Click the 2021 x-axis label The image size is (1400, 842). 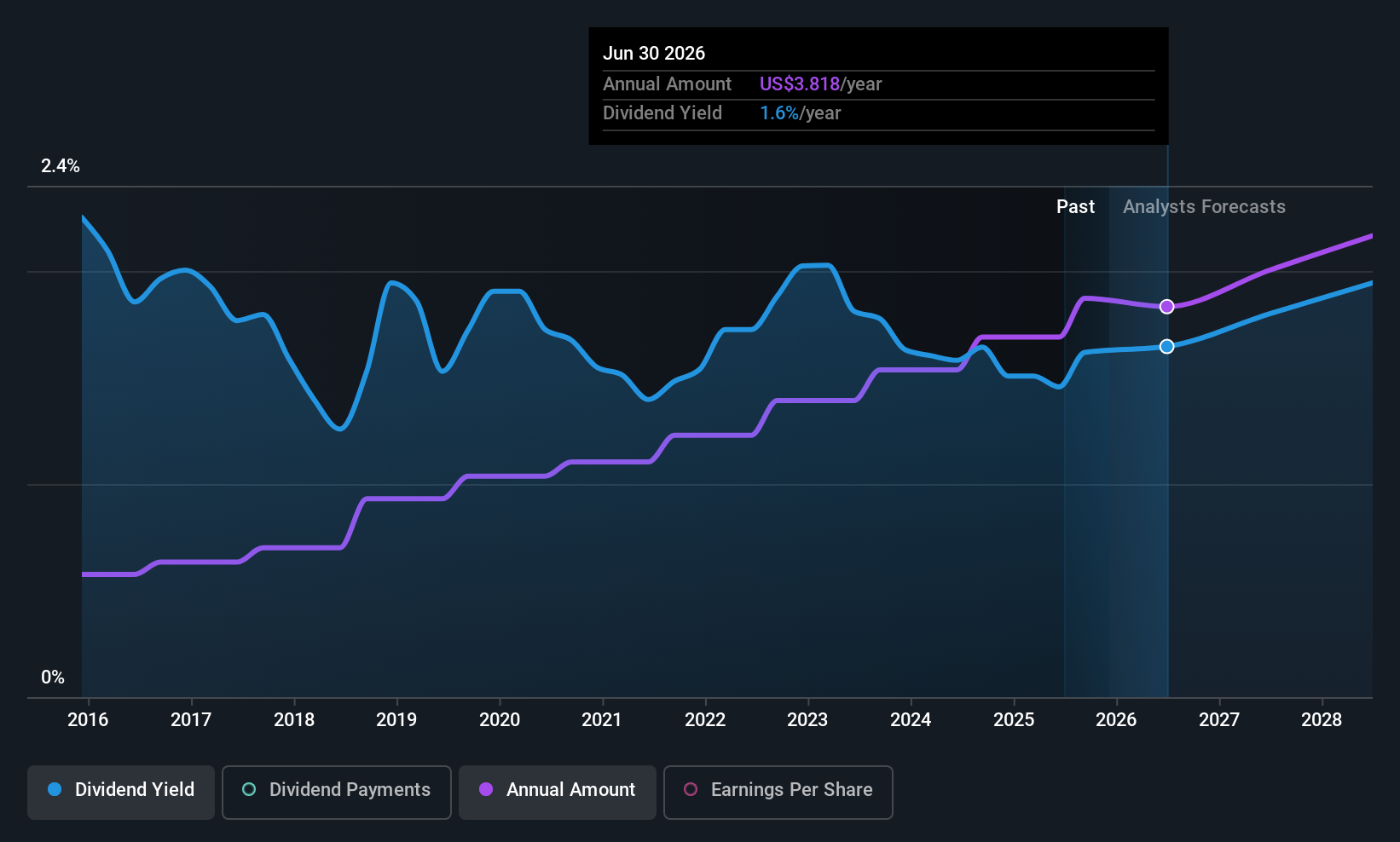602,720
